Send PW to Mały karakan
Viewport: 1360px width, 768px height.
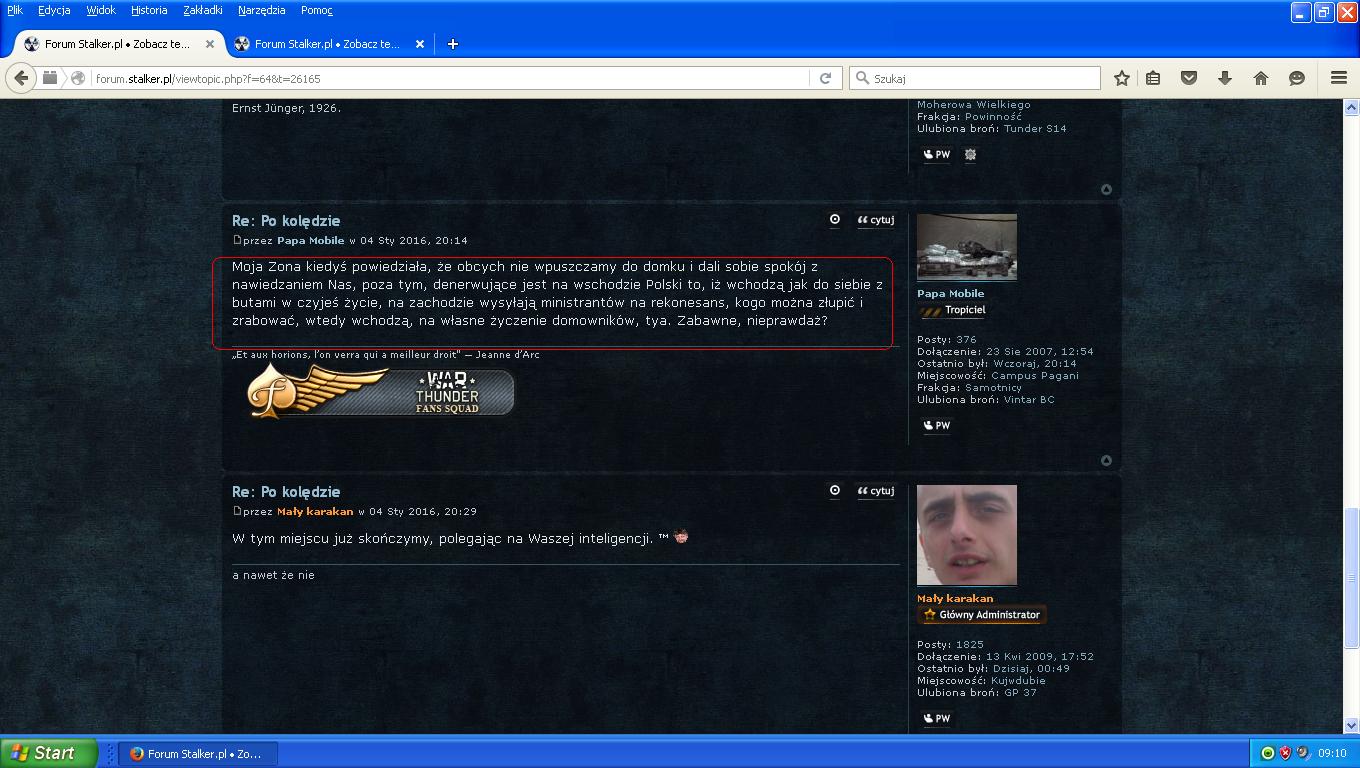tap(937, 719)
